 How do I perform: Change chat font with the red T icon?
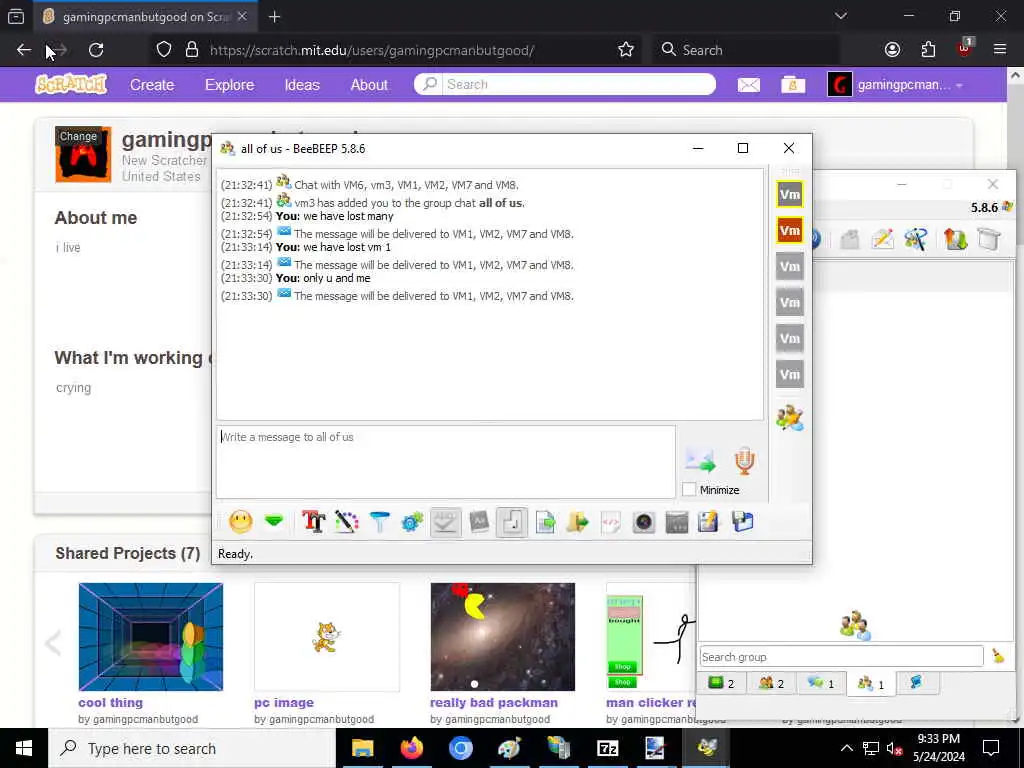313,522
